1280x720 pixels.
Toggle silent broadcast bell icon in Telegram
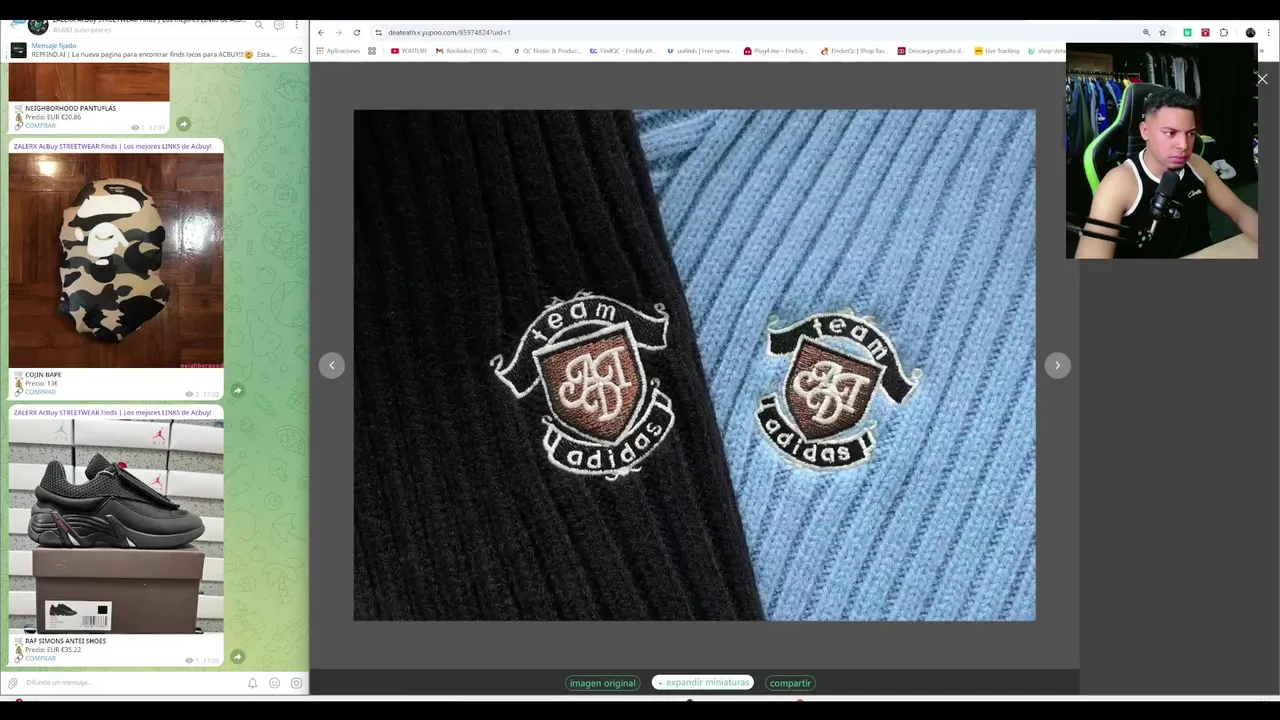252,683
